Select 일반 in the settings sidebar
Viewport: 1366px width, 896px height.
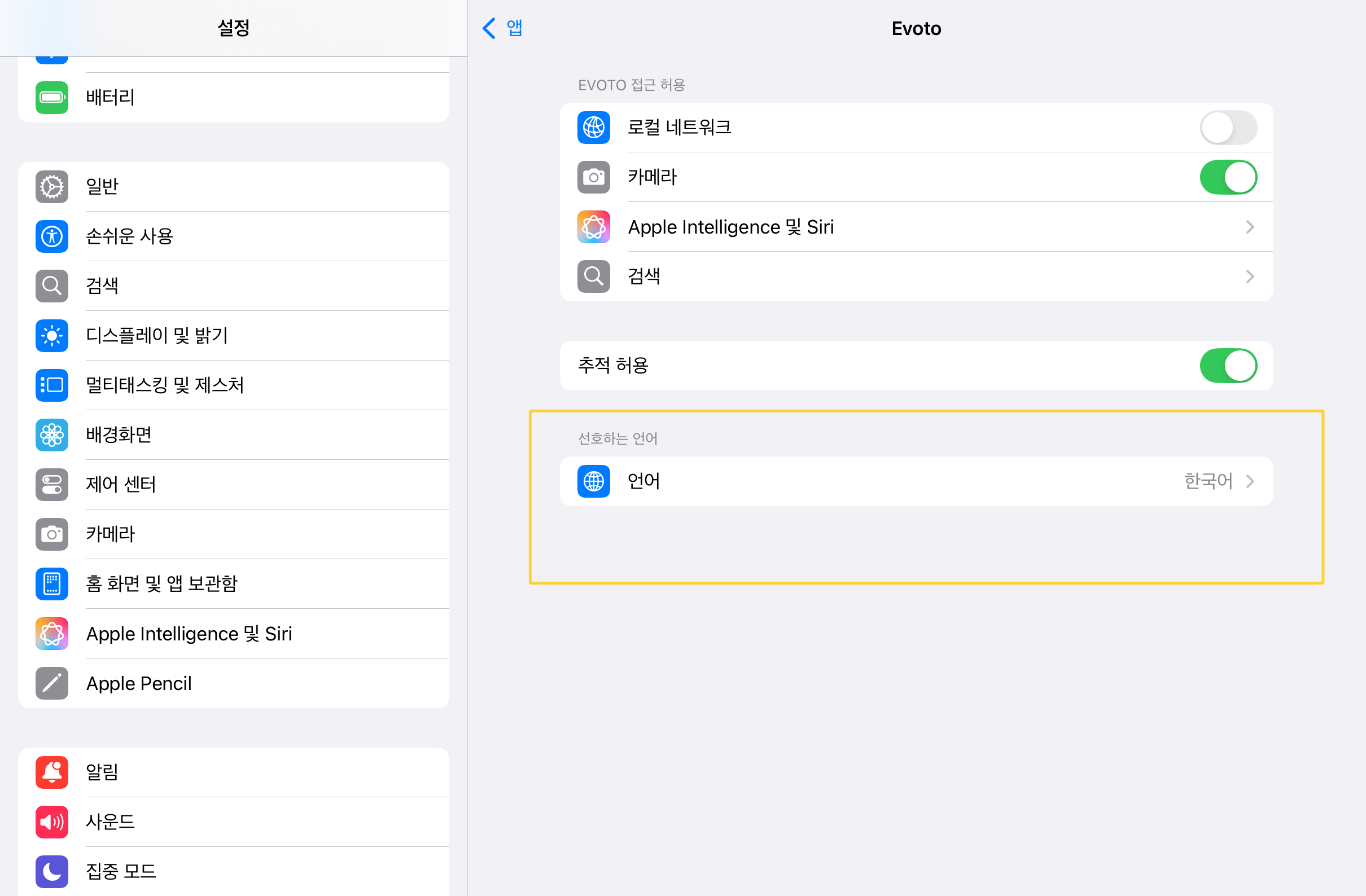[x=234, y=186]
